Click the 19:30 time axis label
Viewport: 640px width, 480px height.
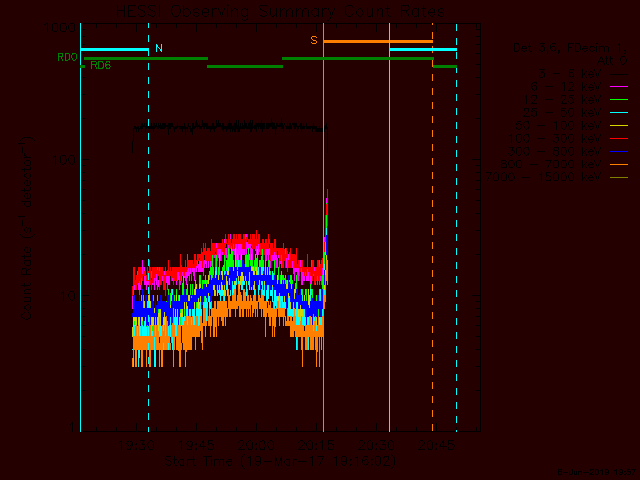click(x=137, y=445)
